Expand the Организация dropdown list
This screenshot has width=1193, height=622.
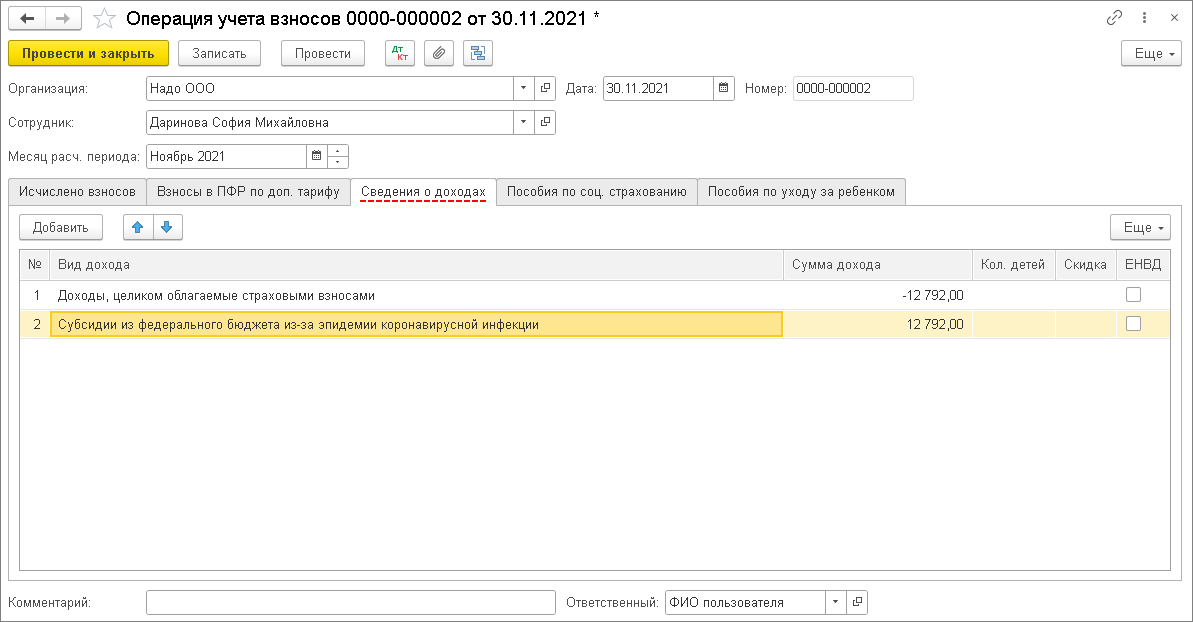click(x=523, y=88)
